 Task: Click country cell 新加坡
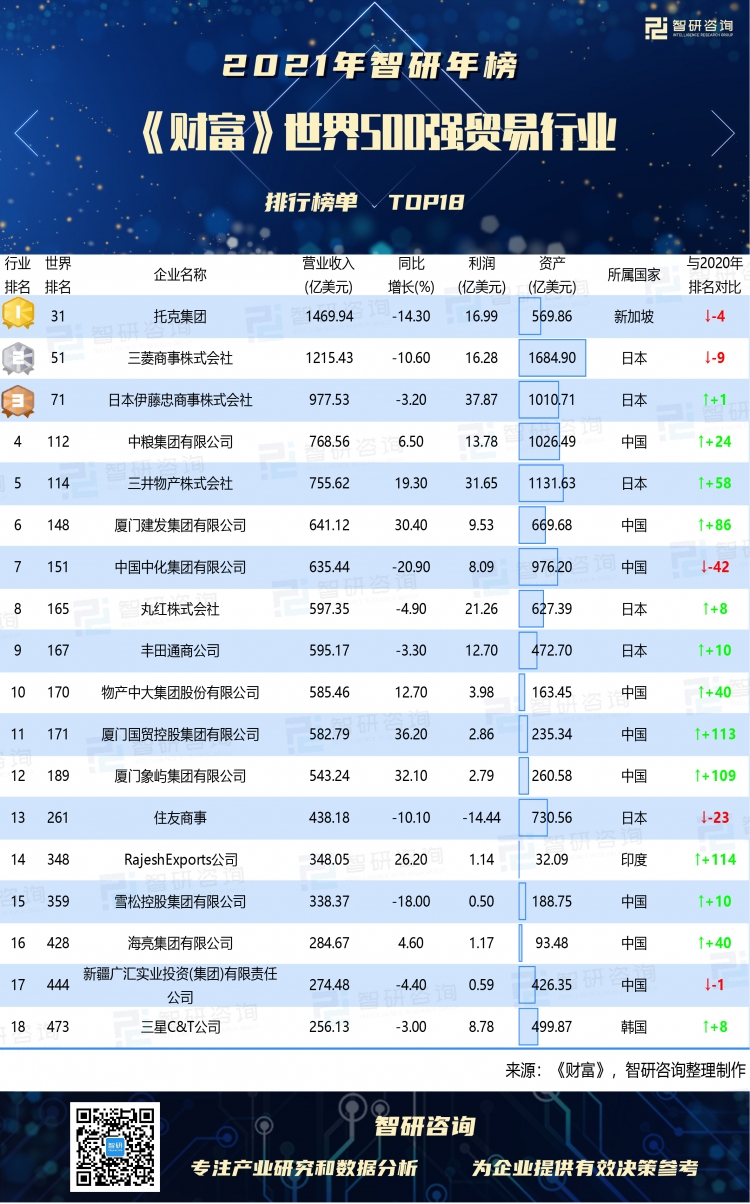(x=634, y=316)
